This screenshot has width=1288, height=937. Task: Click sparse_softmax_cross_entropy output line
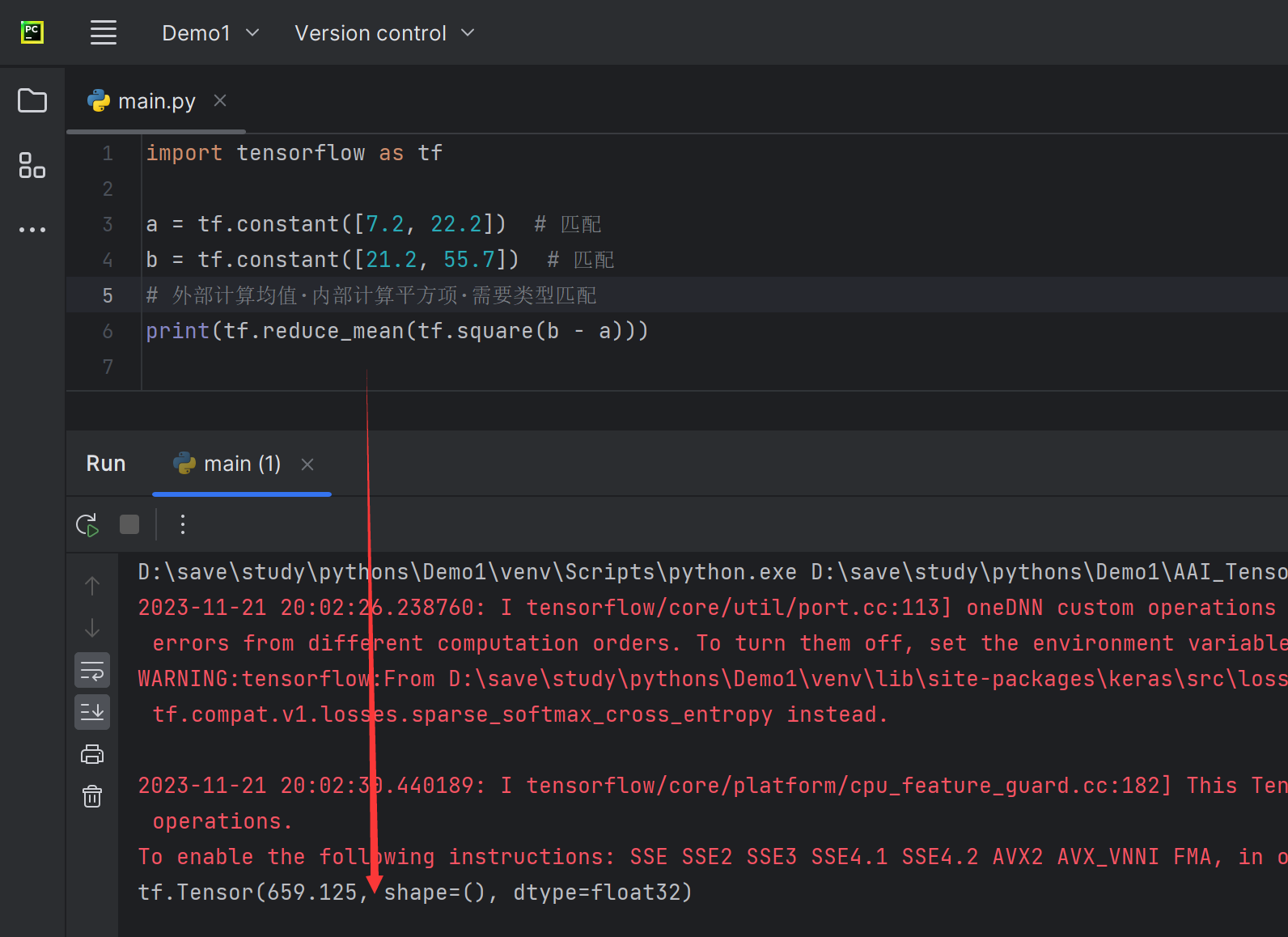click(x=520, y=714)
